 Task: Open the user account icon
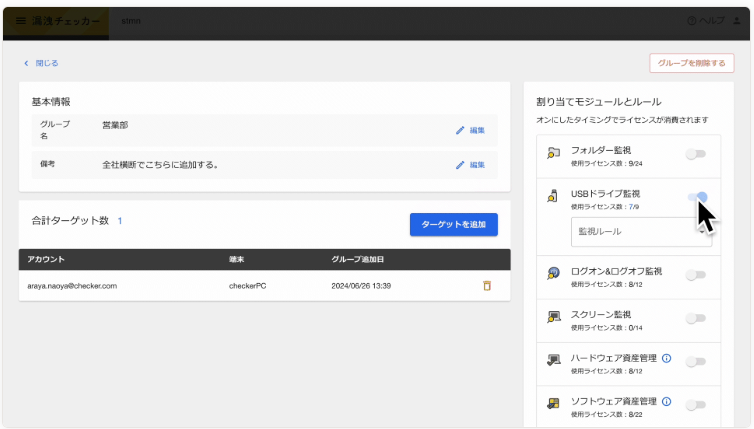[x=737, y=21]
